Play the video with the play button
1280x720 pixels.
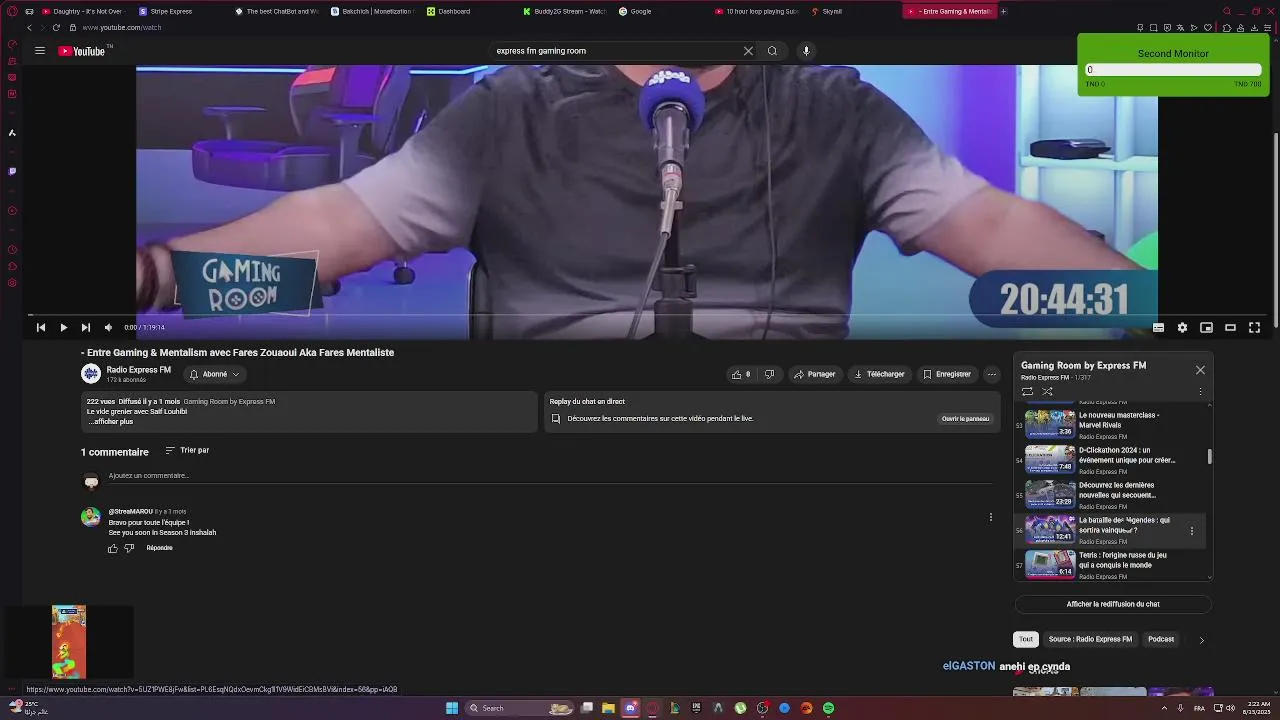coord(63,327)
